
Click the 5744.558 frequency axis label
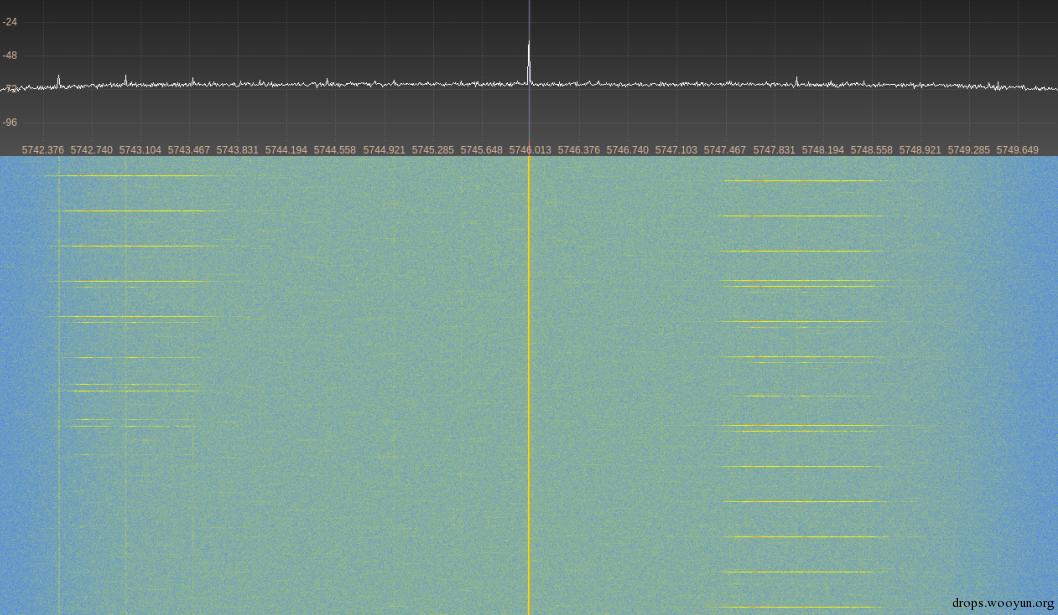[335, 150]
